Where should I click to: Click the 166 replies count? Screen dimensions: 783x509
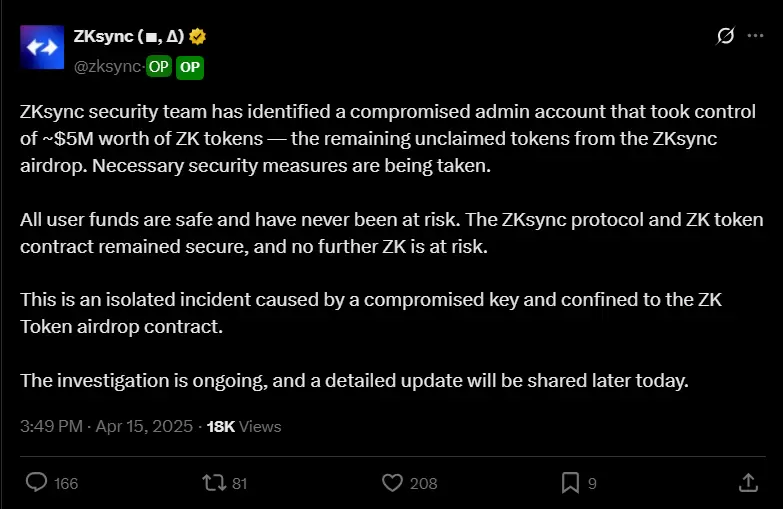click(x=66, y=484)
